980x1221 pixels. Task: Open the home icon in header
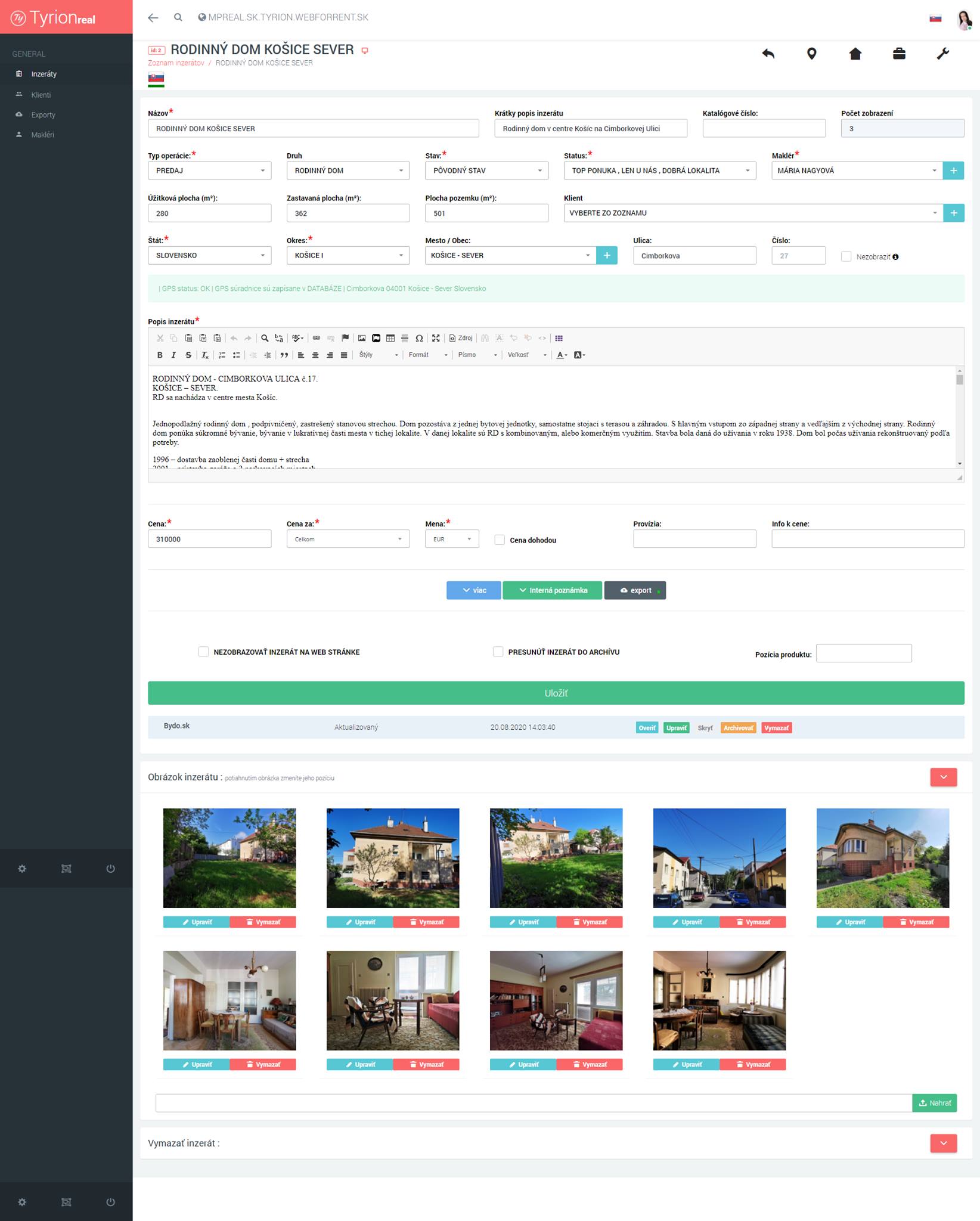coord(855,54)
